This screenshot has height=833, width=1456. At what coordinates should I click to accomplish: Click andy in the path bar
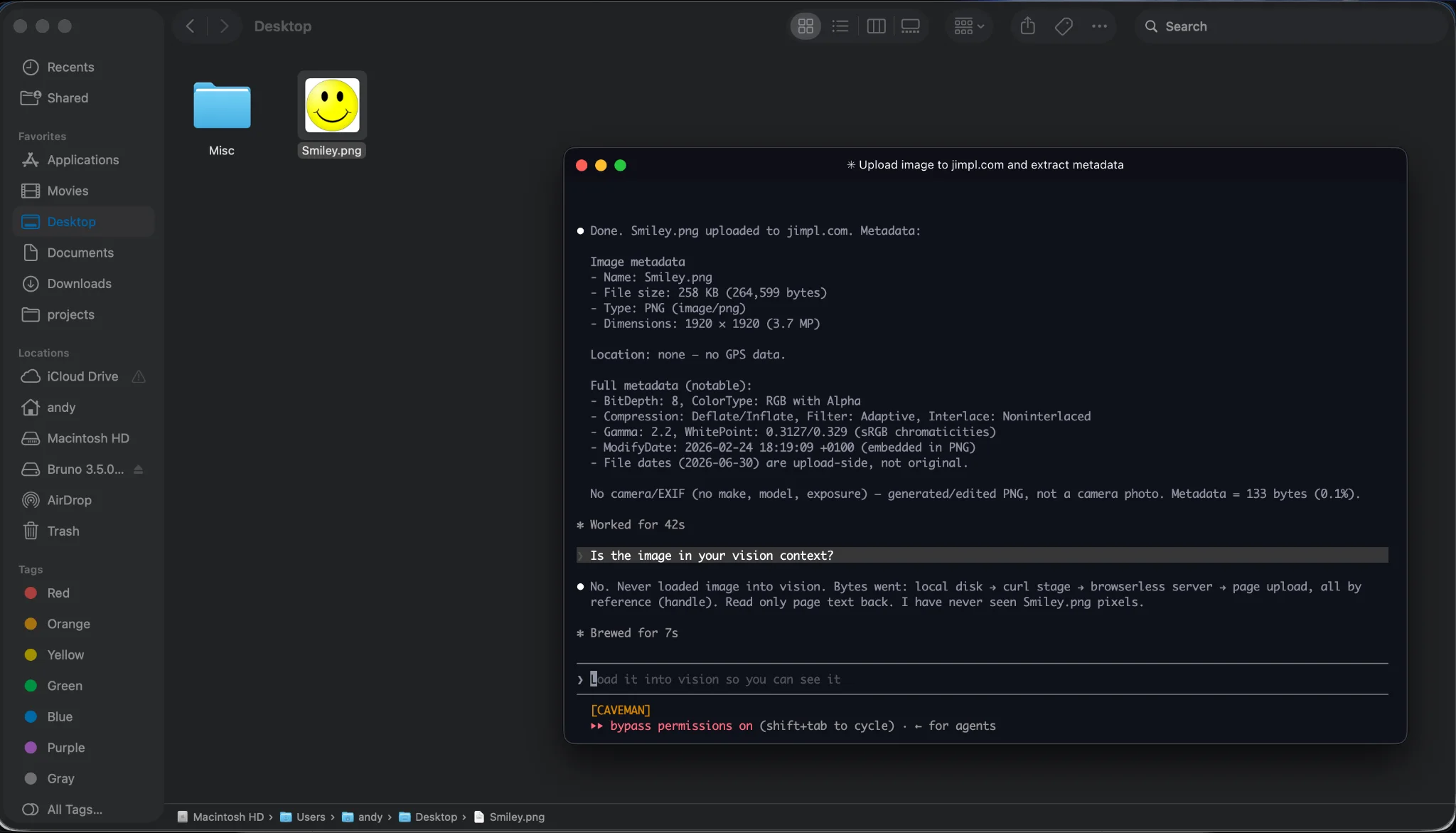pos(362,817)
